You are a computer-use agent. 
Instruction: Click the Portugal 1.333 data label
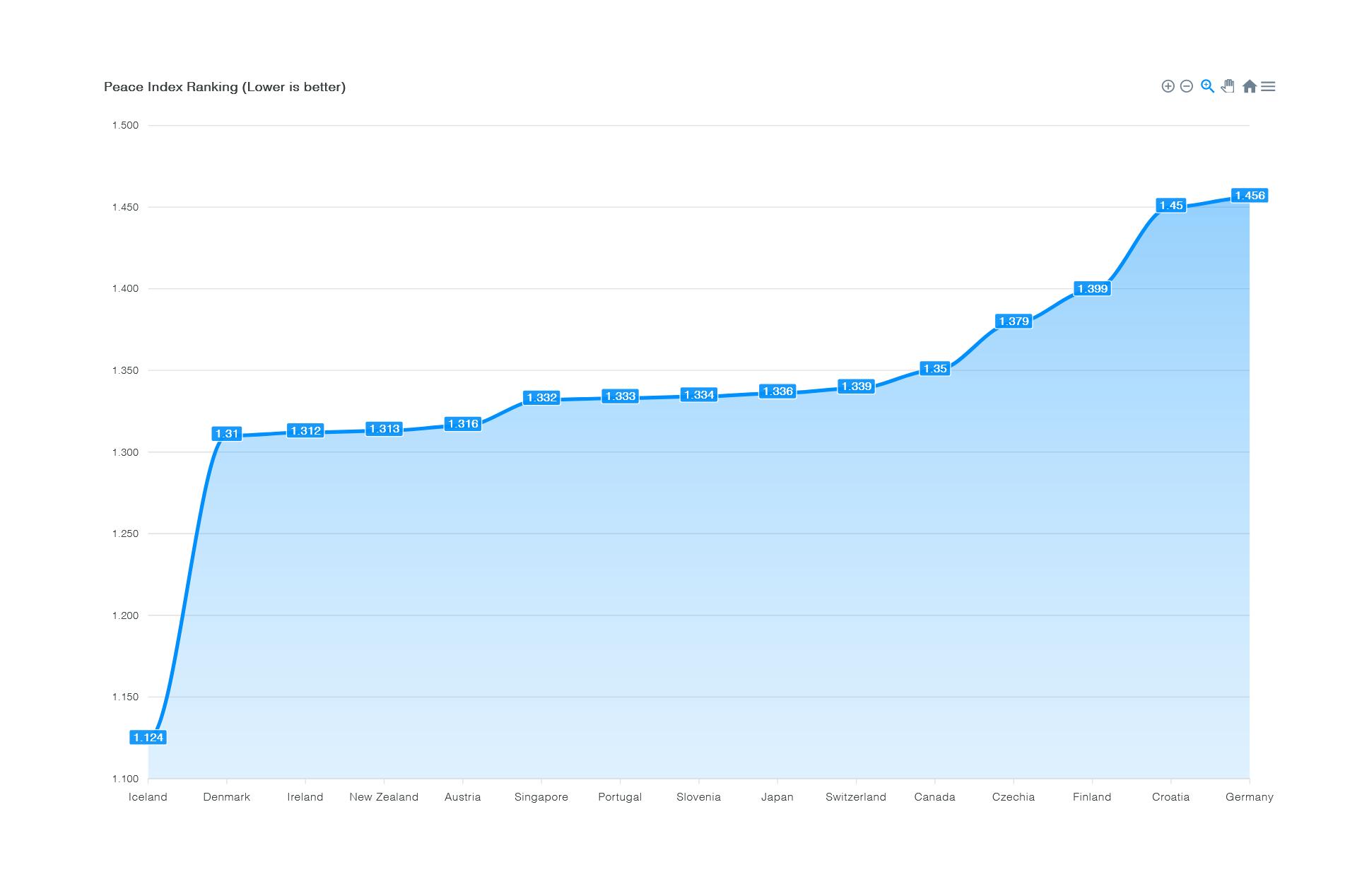point(620,396)
